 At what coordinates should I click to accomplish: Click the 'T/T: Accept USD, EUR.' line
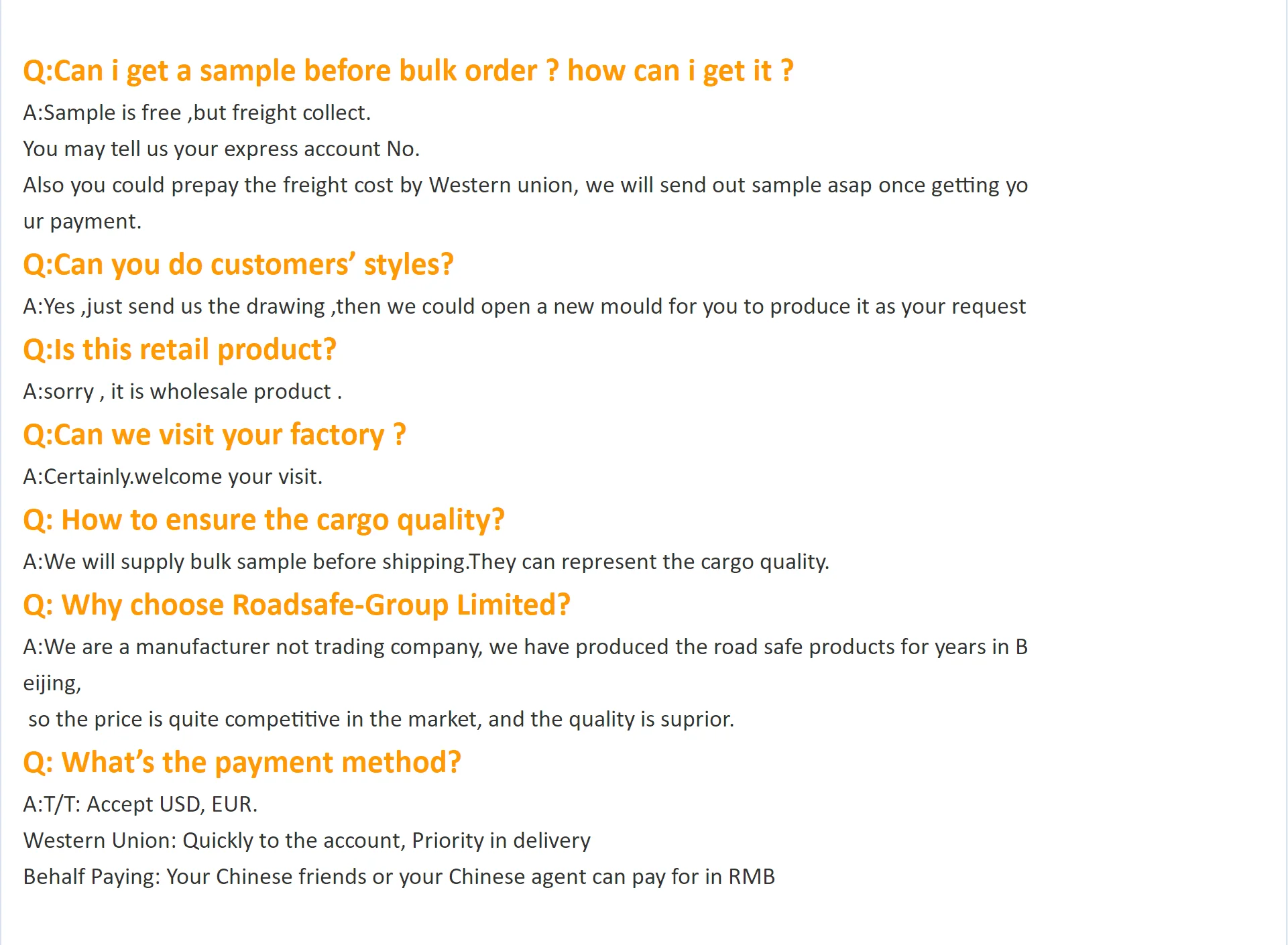coord(140,804)
